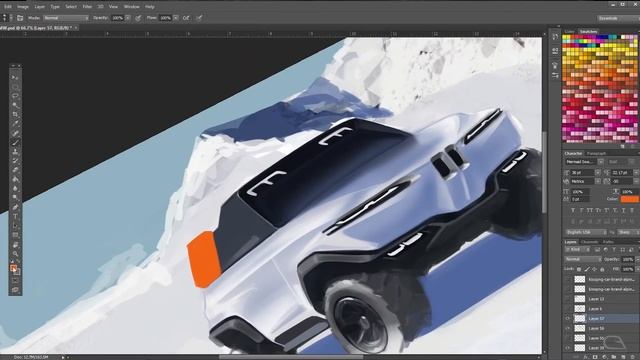Open the English USA language dropdown
Viewport: 640px width, 360px height.
pos(586,232)
